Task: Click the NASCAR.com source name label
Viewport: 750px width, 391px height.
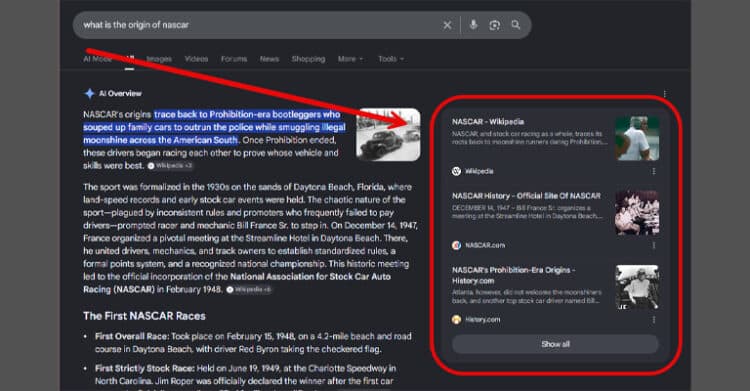Action: click(485, 246)
